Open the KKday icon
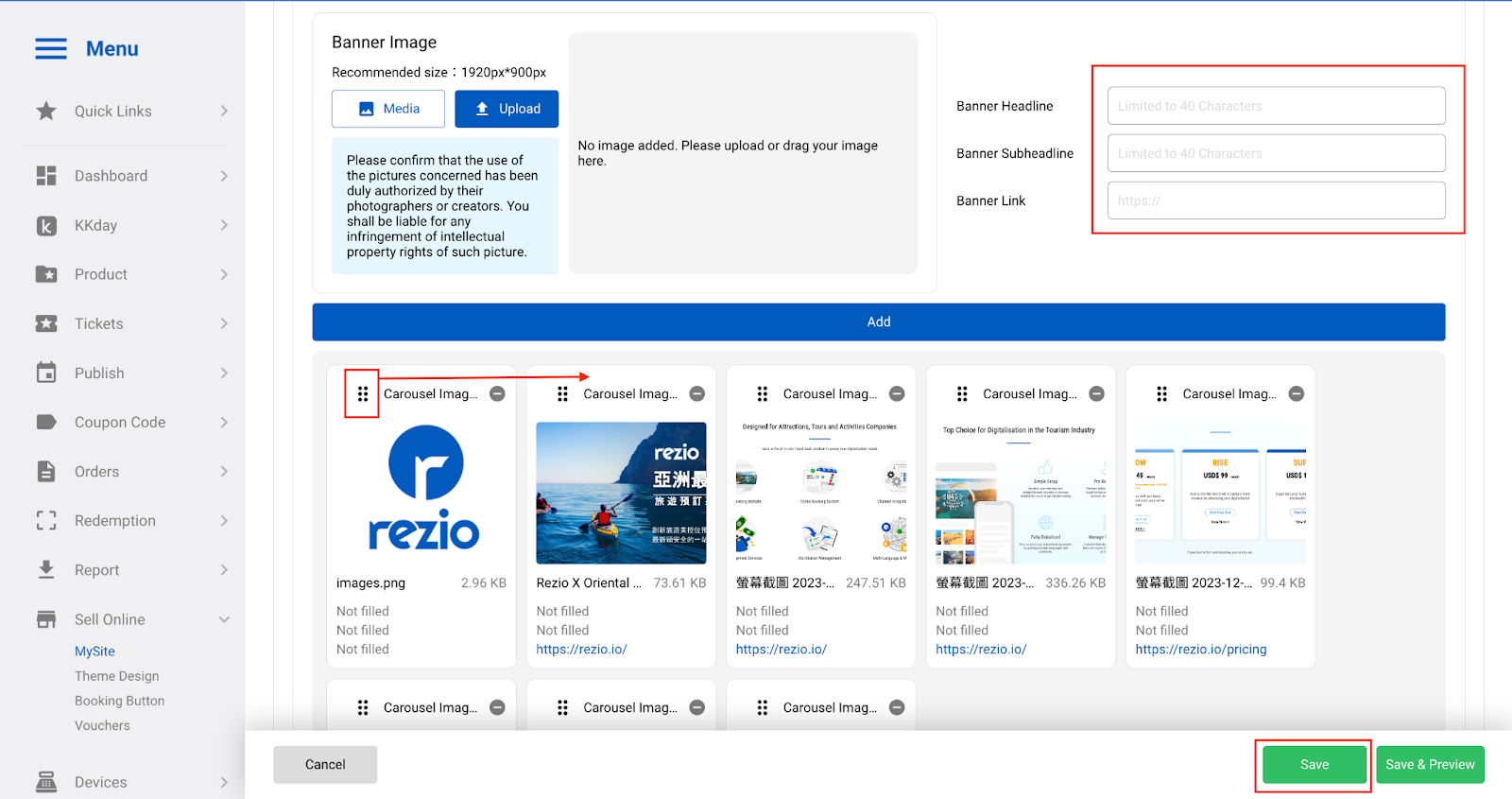 [x=46, y=225]
